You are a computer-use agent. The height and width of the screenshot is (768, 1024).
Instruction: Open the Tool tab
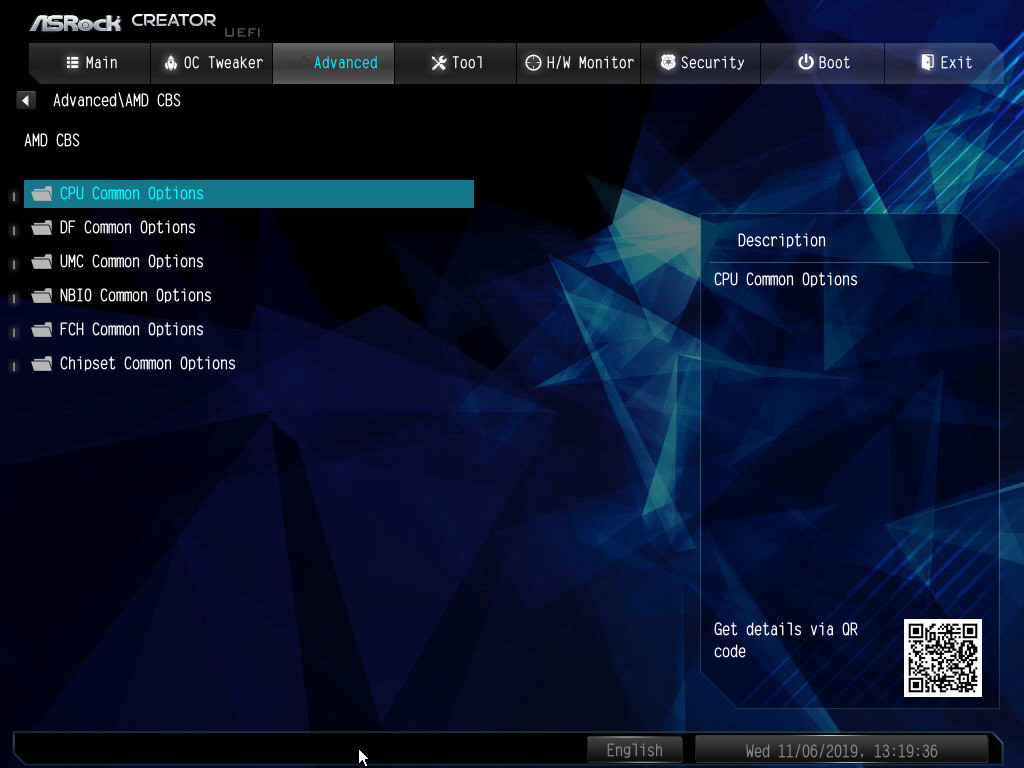tap(456, 63)
